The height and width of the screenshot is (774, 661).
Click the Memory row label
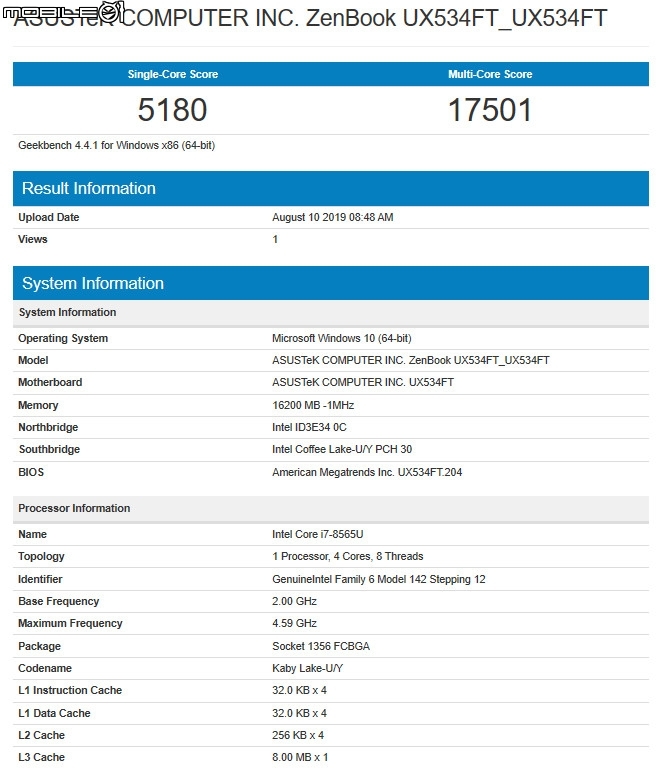pos(38,405)
